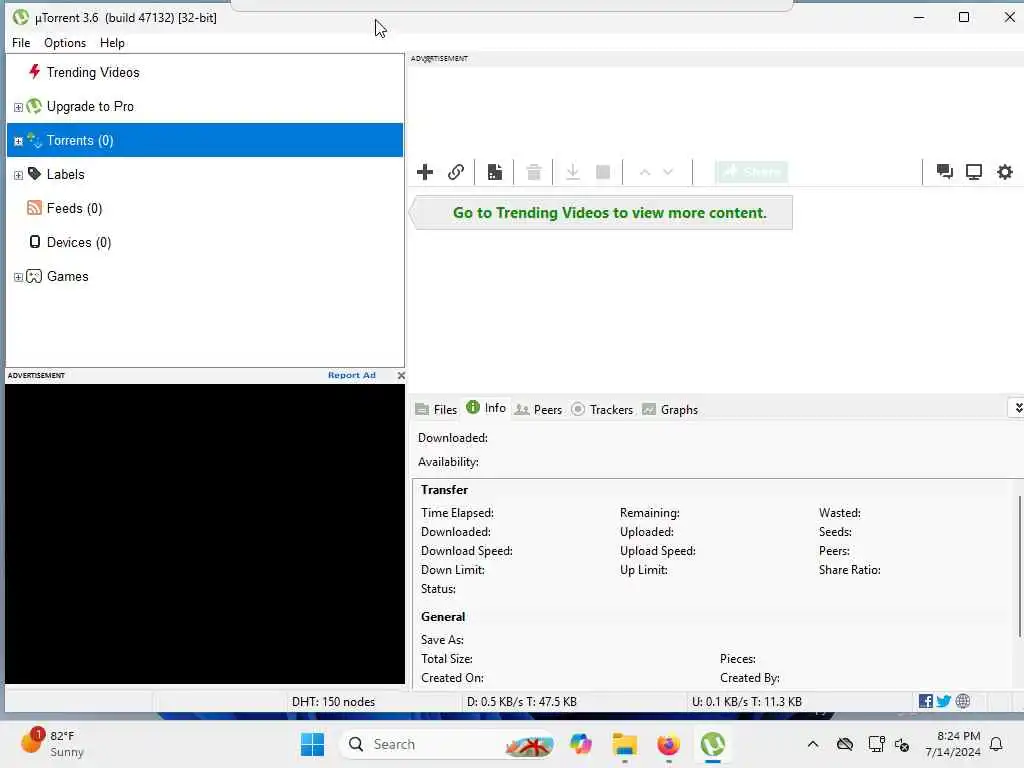Open the File menu
Screen dimensions: 1024x768
click(21, 42)
